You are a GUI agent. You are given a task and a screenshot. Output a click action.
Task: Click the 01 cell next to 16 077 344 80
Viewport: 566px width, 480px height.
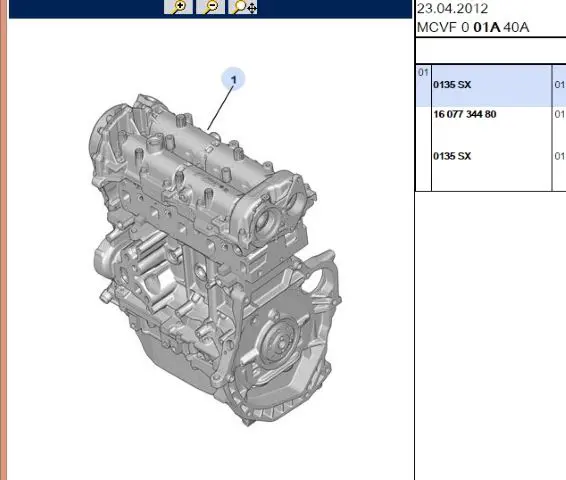point(560,114)
